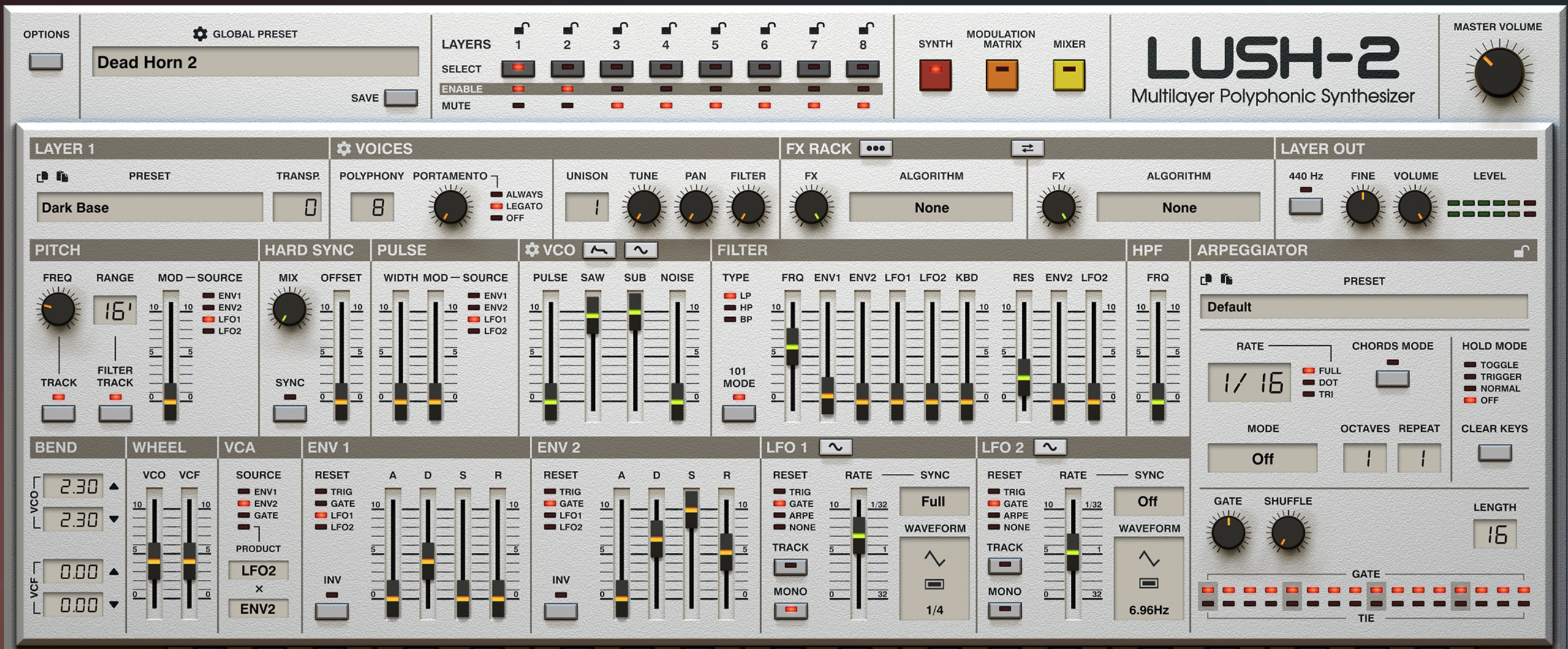This screenshot has height=649, width=1568.
Task: Click the LFO 2 header waveform icon
Action: (x=1050, y=447)
